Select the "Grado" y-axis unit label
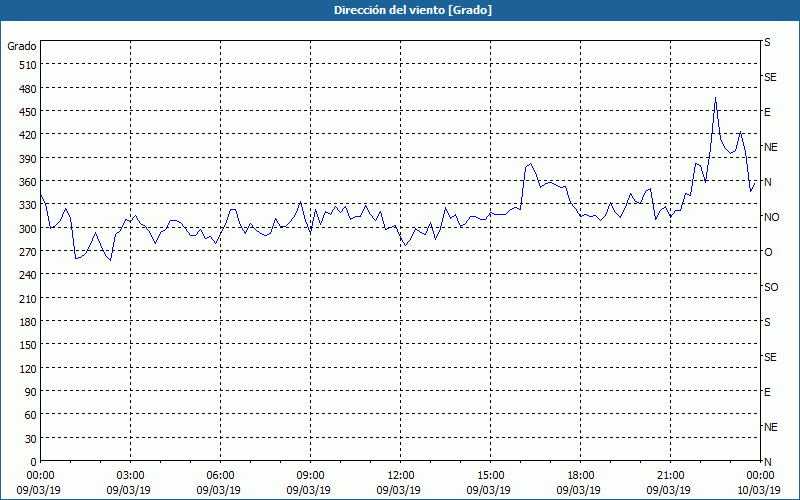 coord(22,46)
